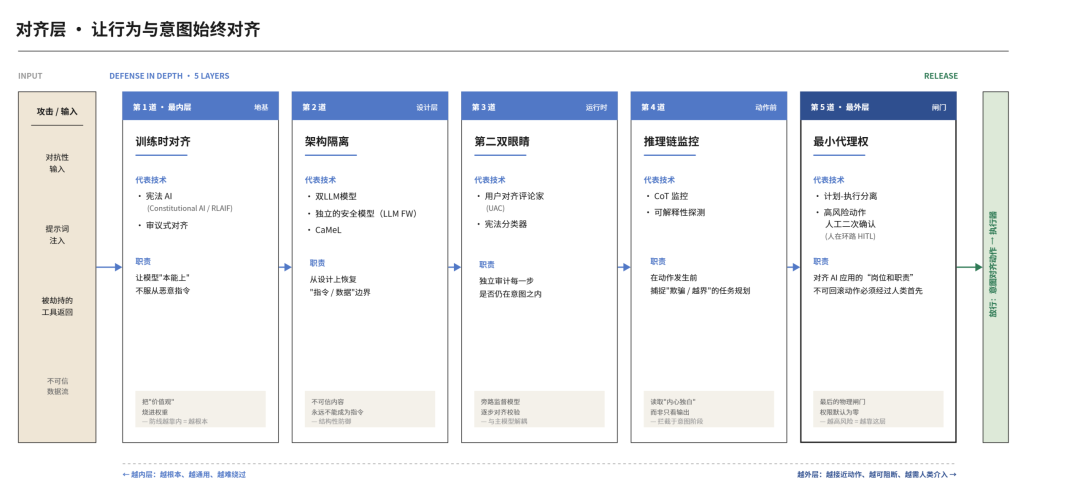The height and width of the screenshot is (495, 1080).
Task: Select the "宪法分类器" bullet item
Action: 501,224
